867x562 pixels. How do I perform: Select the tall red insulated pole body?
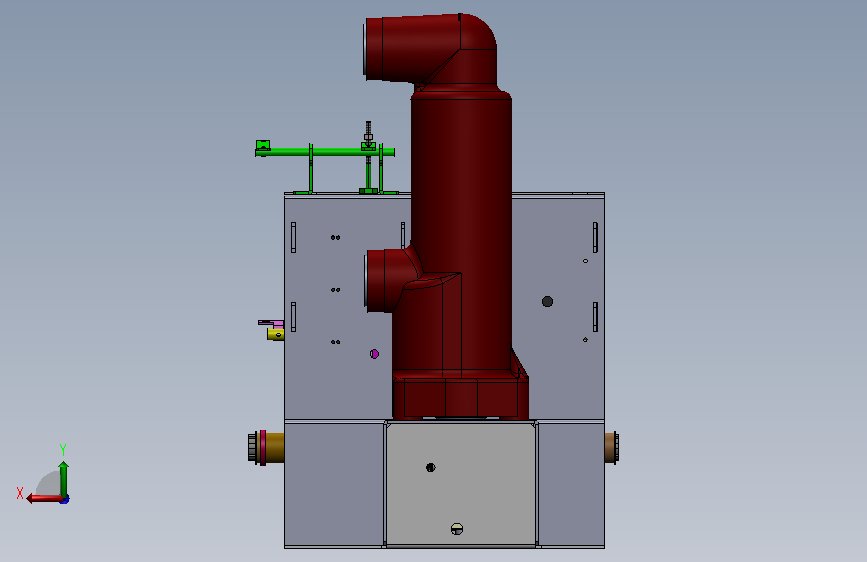coord(461,232)
